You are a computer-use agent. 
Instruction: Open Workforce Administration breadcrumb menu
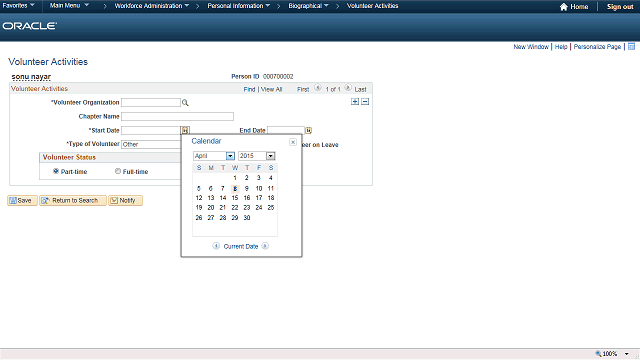[151, 6]
